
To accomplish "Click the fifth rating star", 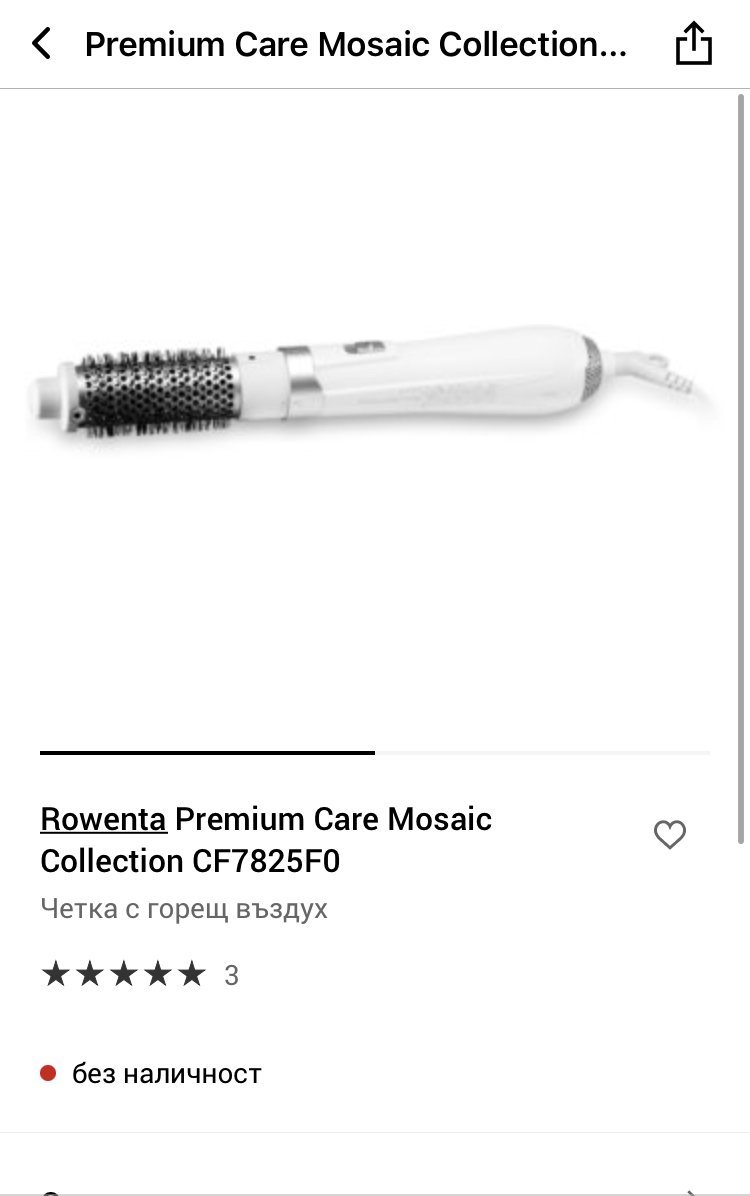I will tap(192, 974).
